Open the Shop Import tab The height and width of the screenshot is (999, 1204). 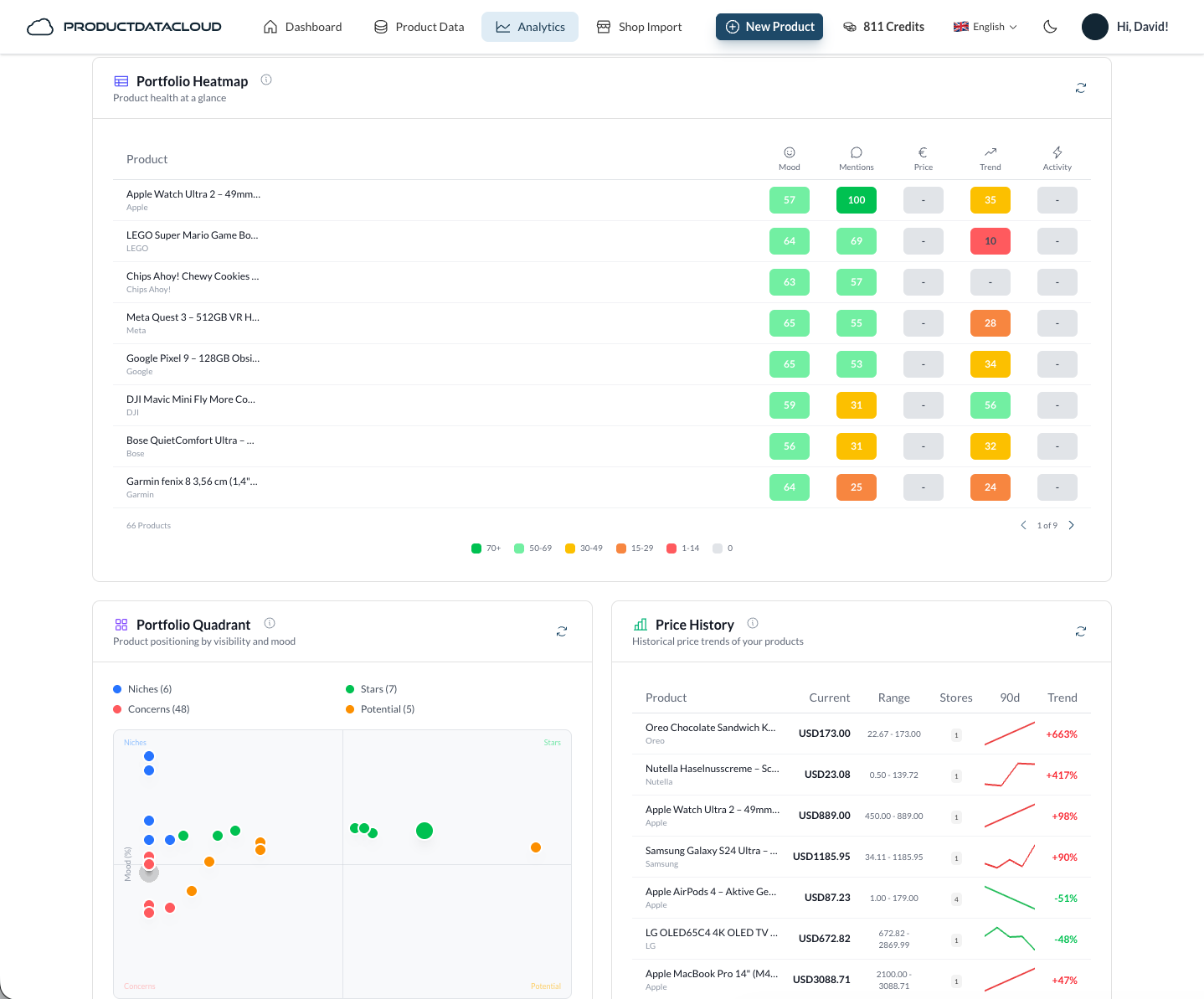click(639, 27)
